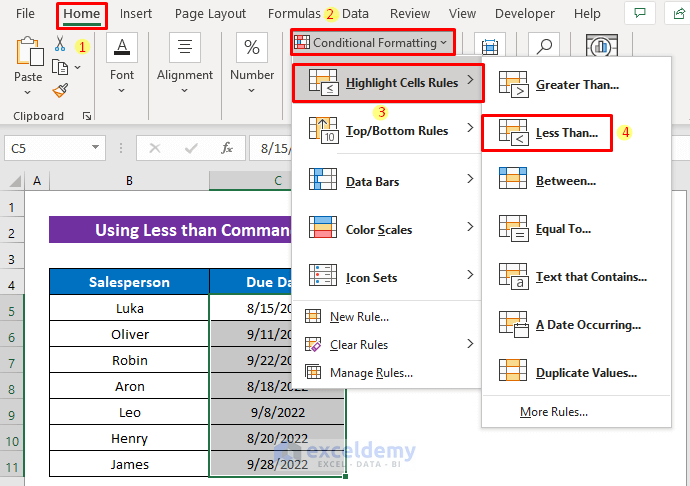Screen dimensions: 690x486
Task: Open the Alignment group icon
Action: pos(185,47)
